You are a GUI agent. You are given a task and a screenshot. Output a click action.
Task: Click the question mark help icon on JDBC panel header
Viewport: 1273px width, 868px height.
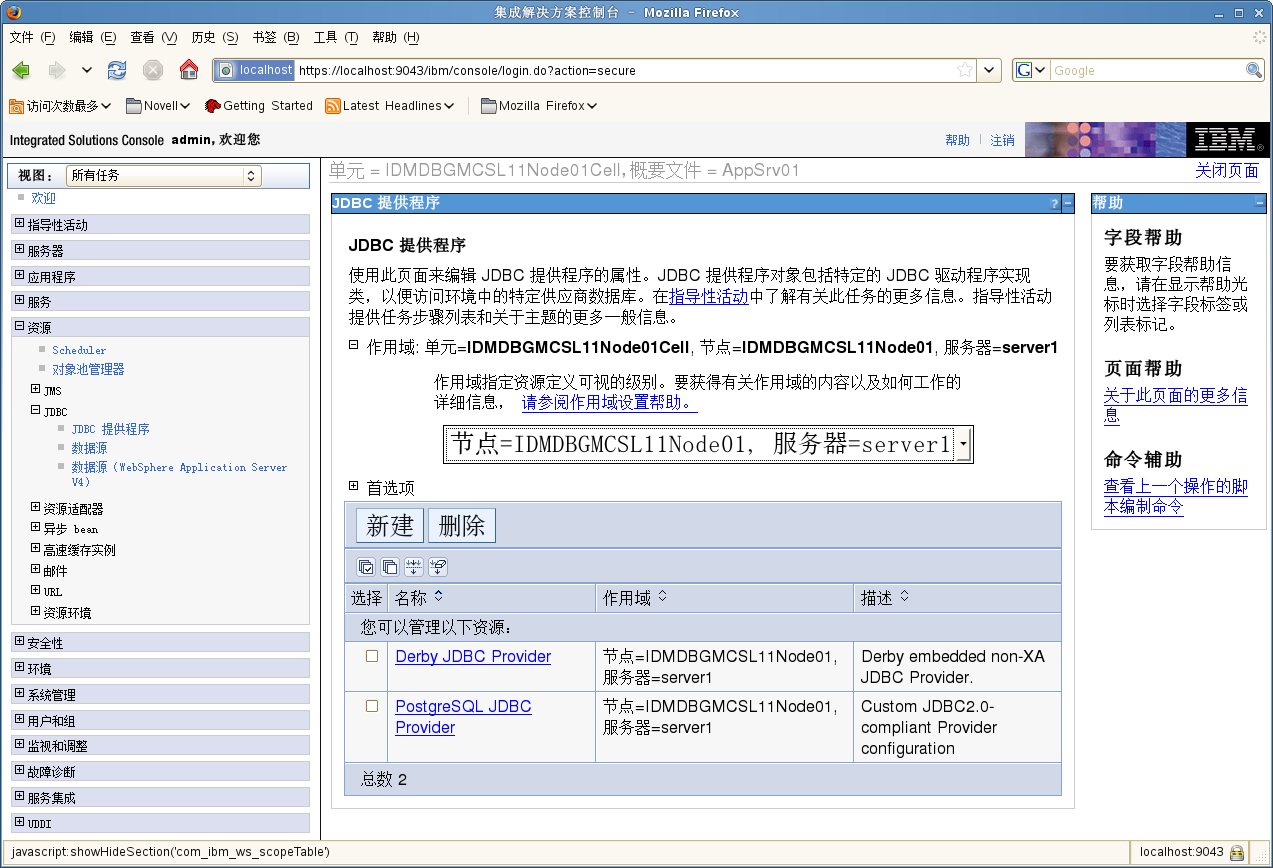(1054, 203)
